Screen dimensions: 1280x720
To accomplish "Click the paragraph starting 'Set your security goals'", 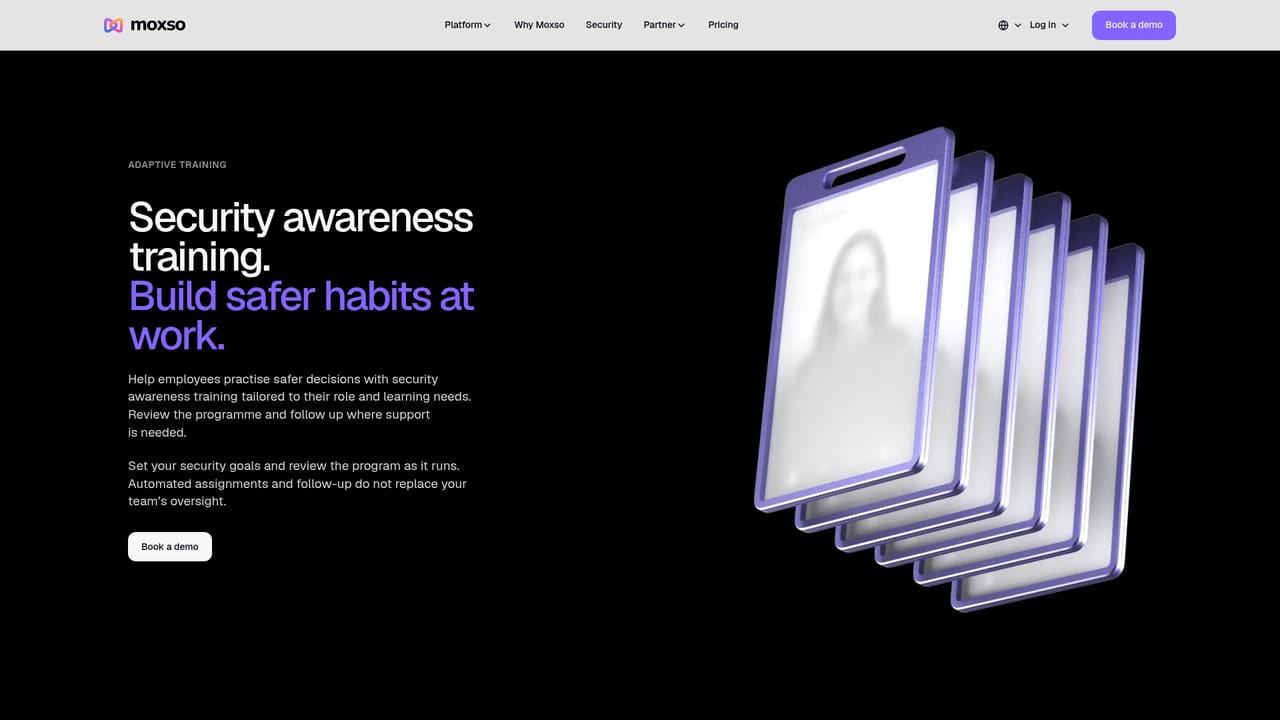I will click(298, 484).
